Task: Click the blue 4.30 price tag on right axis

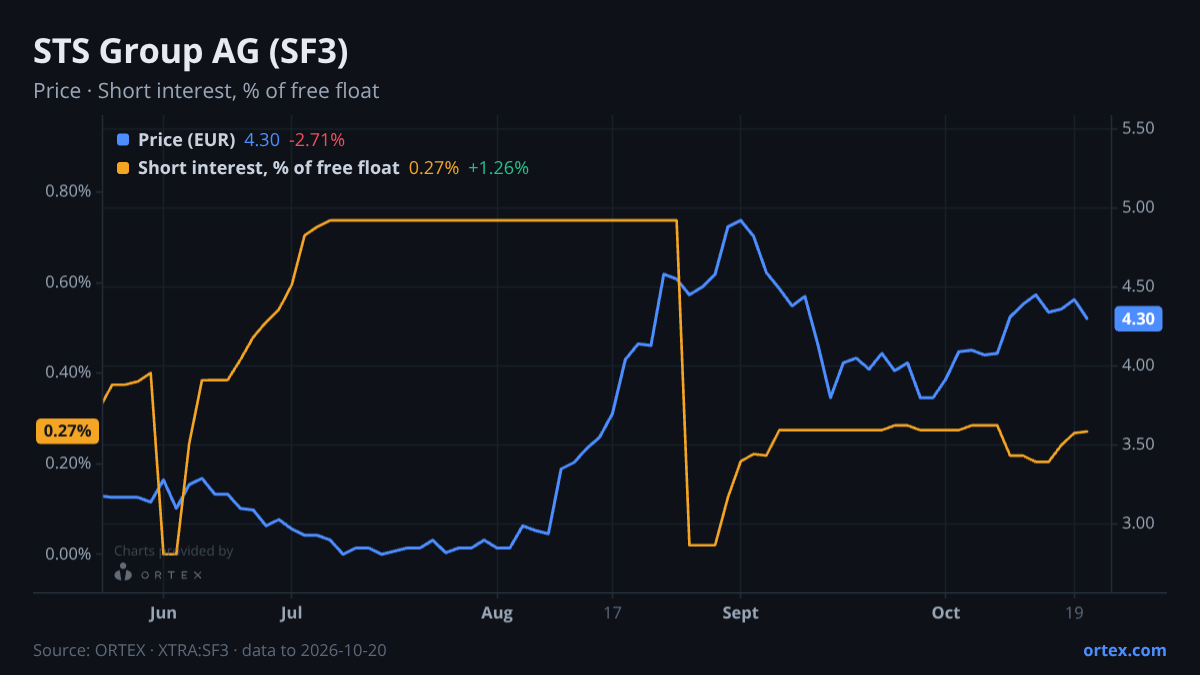Action: [x=1138, y=319]
